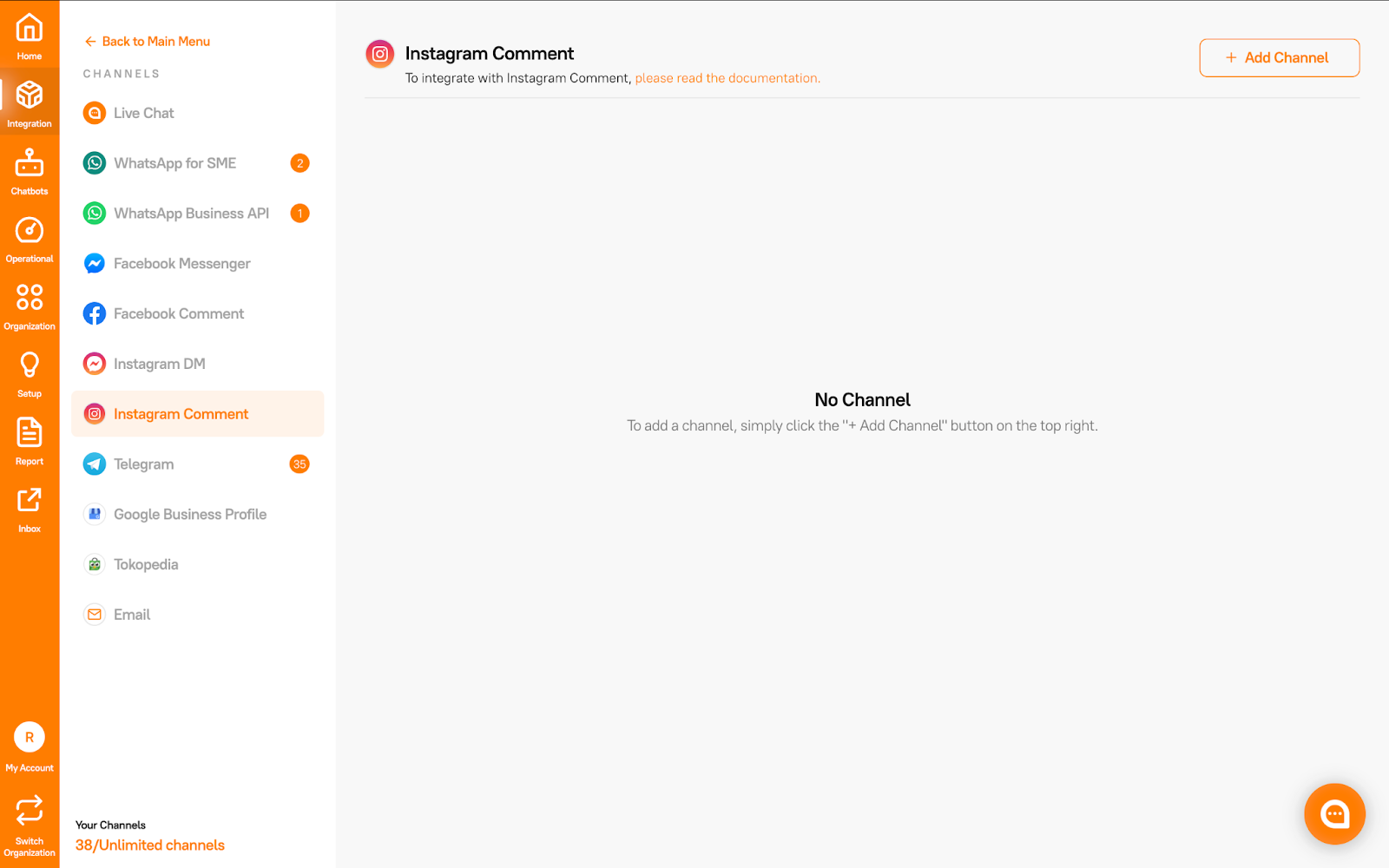This screenshot has width=1389, height=868.
Task: Open the Organization circles icon
Action: [30, 297]
